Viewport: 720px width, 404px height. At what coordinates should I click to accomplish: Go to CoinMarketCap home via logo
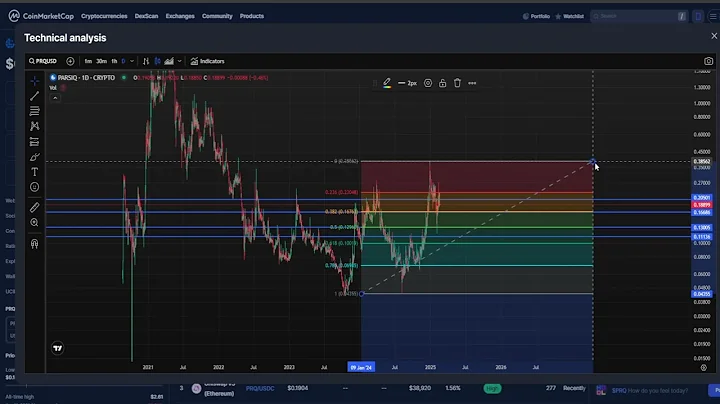[x=41, y=16]
